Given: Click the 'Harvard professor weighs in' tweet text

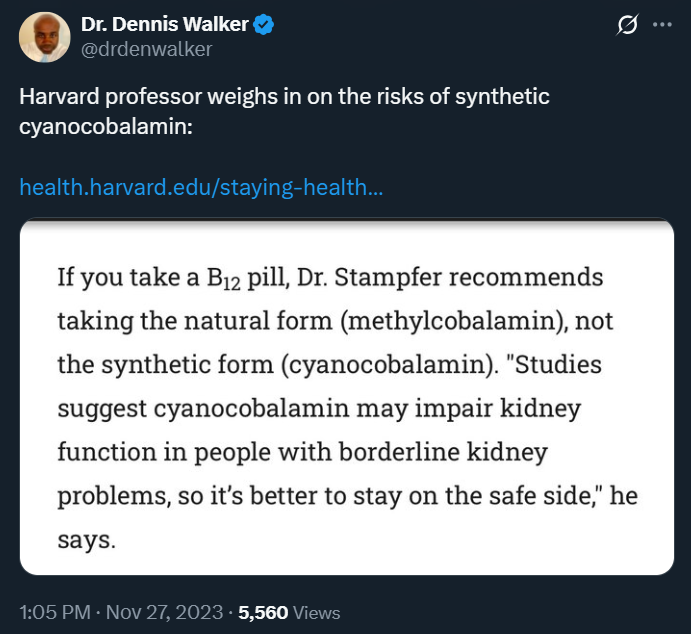Looking at the screenshot, I should (x=284, y=111).
